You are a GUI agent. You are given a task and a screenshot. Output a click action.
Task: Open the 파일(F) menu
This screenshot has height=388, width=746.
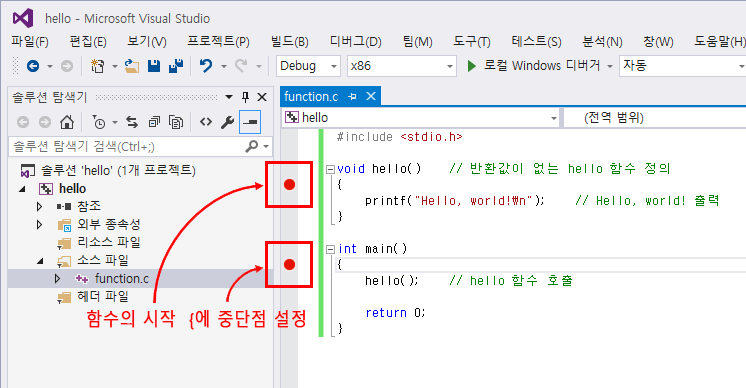click(x=29, y=42)
